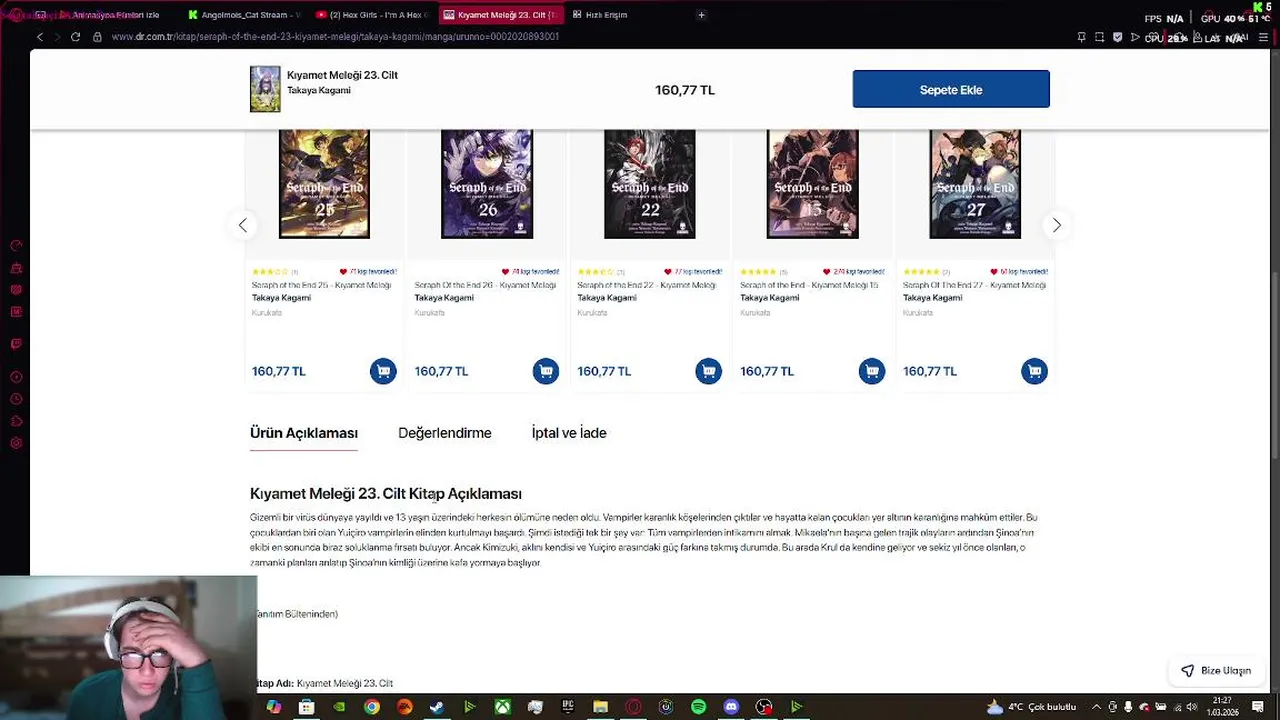Open Extensions cube icon in sidebar

pos(16,421)
